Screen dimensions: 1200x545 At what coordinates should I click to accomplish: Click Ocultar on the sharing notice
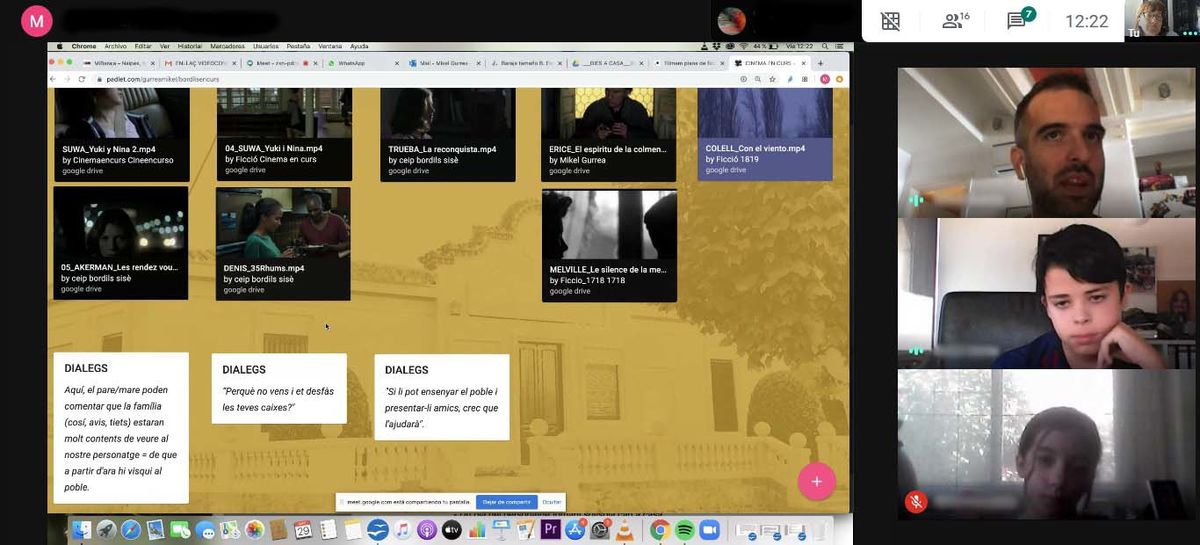point(552,502)
